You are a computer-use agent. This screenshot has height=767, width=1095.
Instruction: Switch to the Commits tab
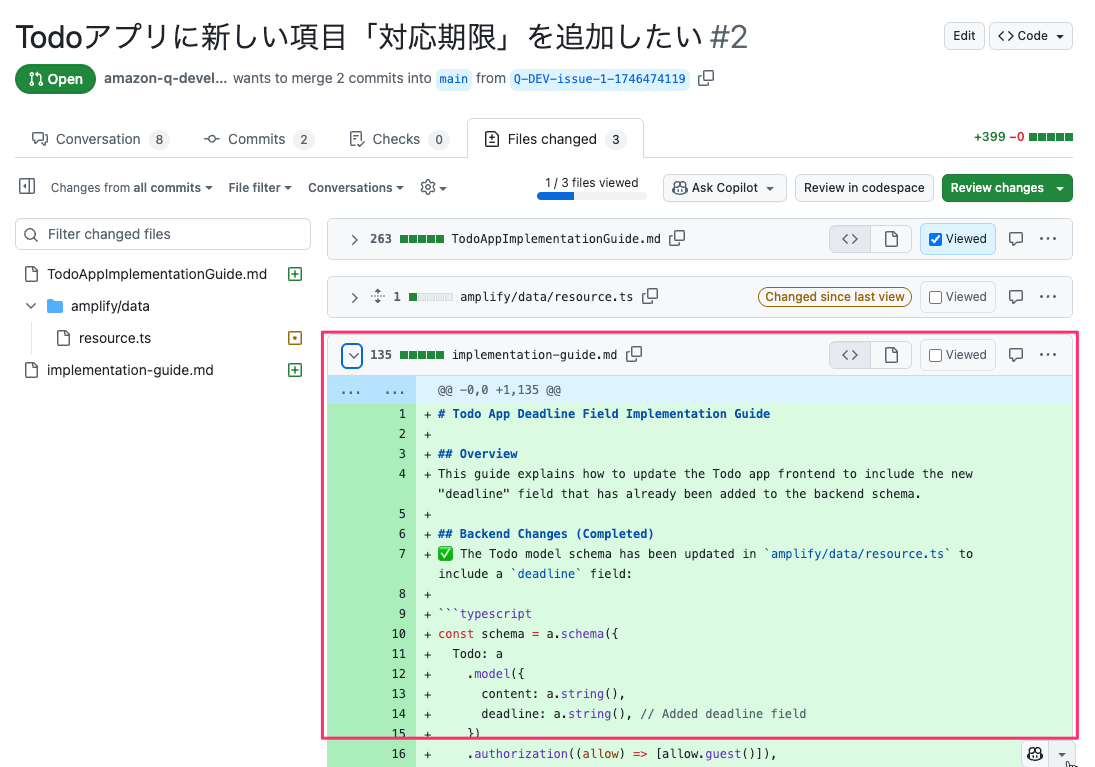(258, 139)
